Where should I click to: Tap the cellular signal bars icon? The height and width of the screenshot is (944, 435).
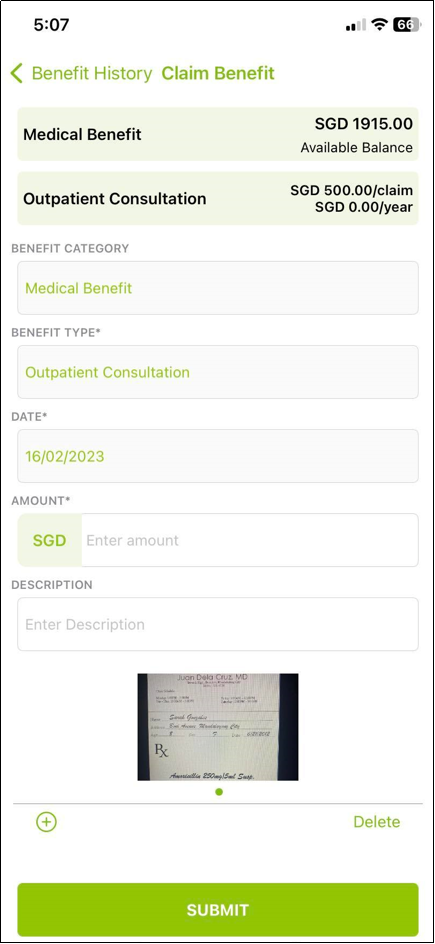coord(356,25)
